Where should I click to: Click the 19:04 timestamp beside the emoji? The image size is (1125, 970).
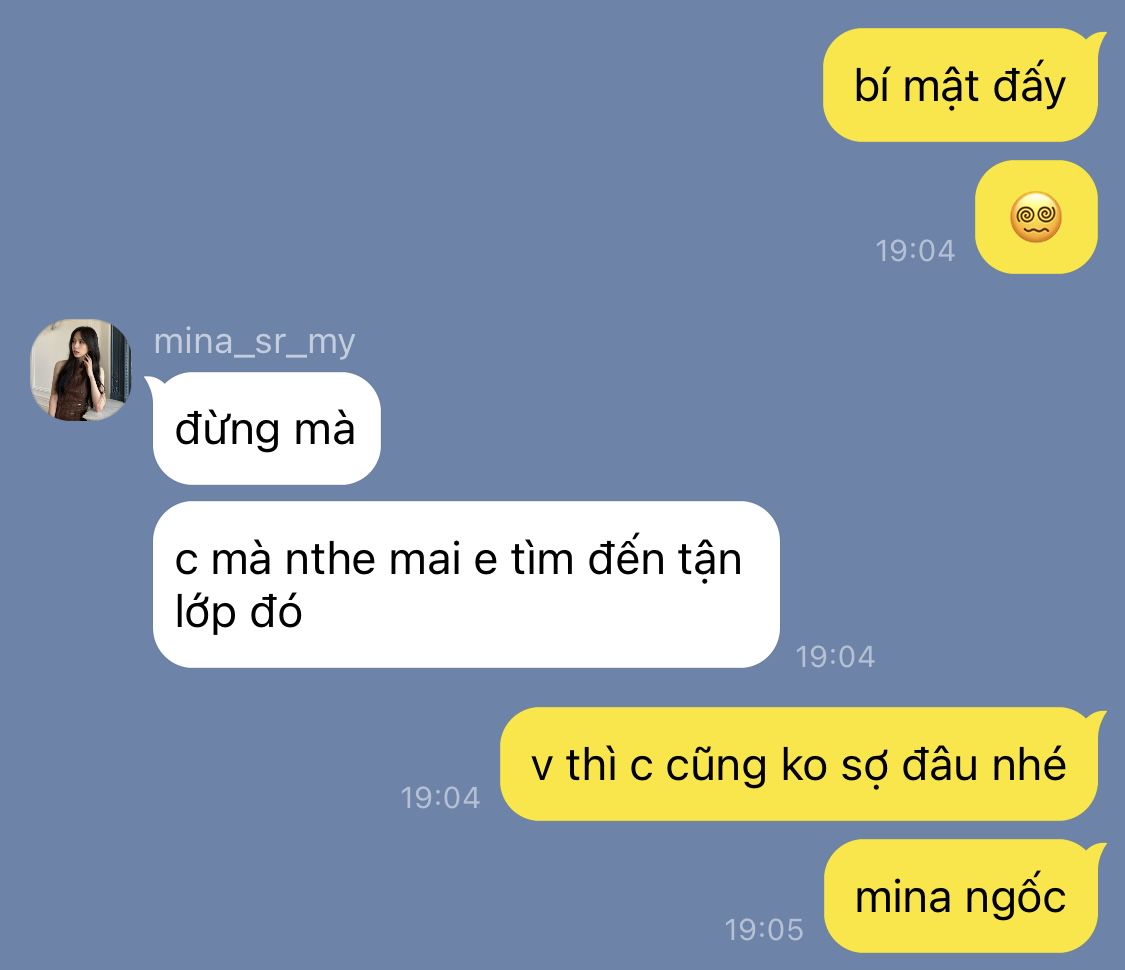click(915, 251)
